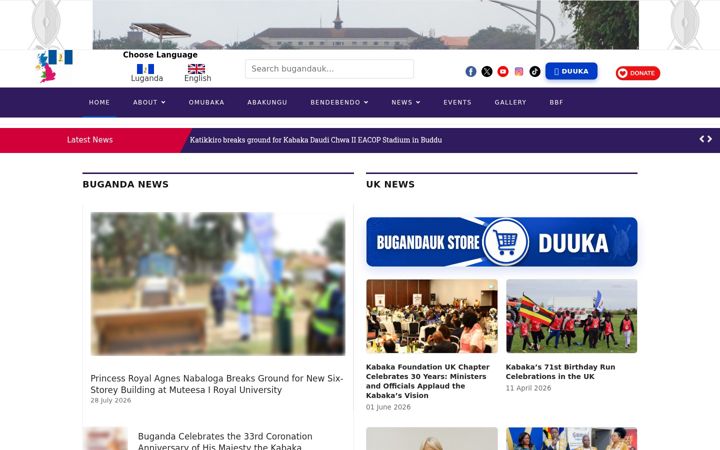
Task: Open the Omubaka menu item
Action: click(x=206, y=102)
